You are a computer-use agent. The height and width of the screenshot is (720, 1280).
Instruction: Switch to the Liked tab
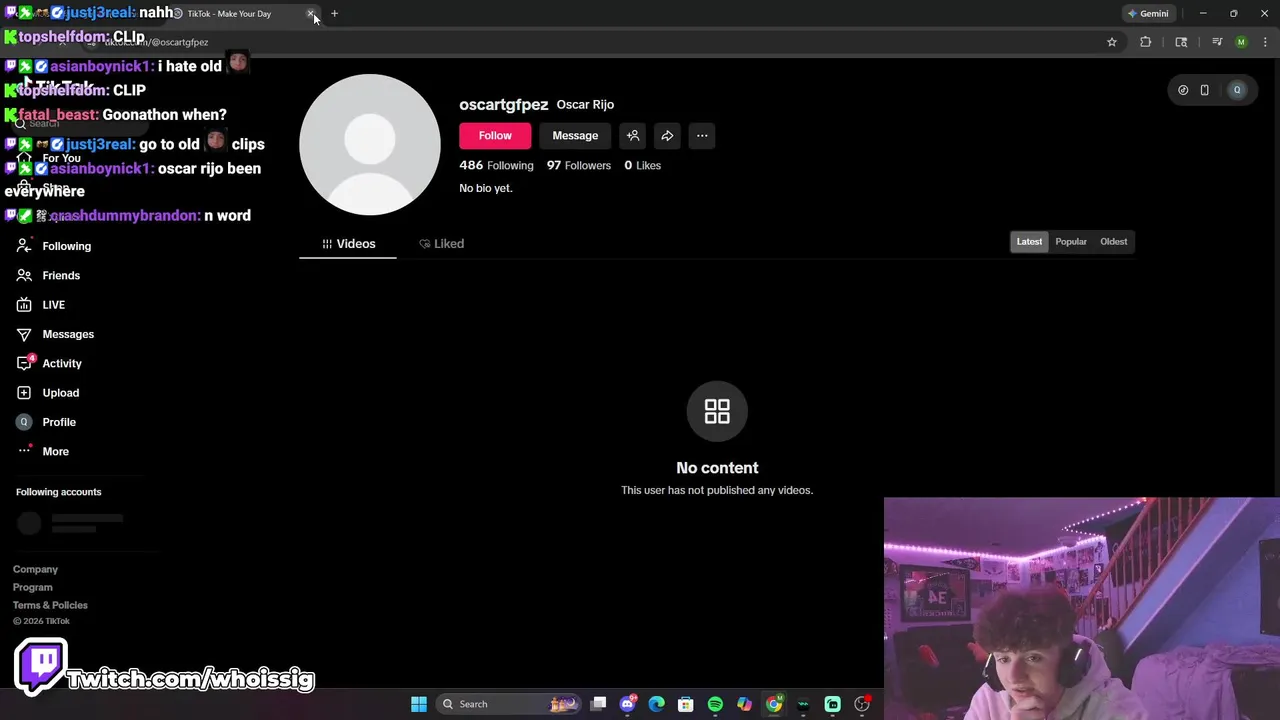point(441,244)
